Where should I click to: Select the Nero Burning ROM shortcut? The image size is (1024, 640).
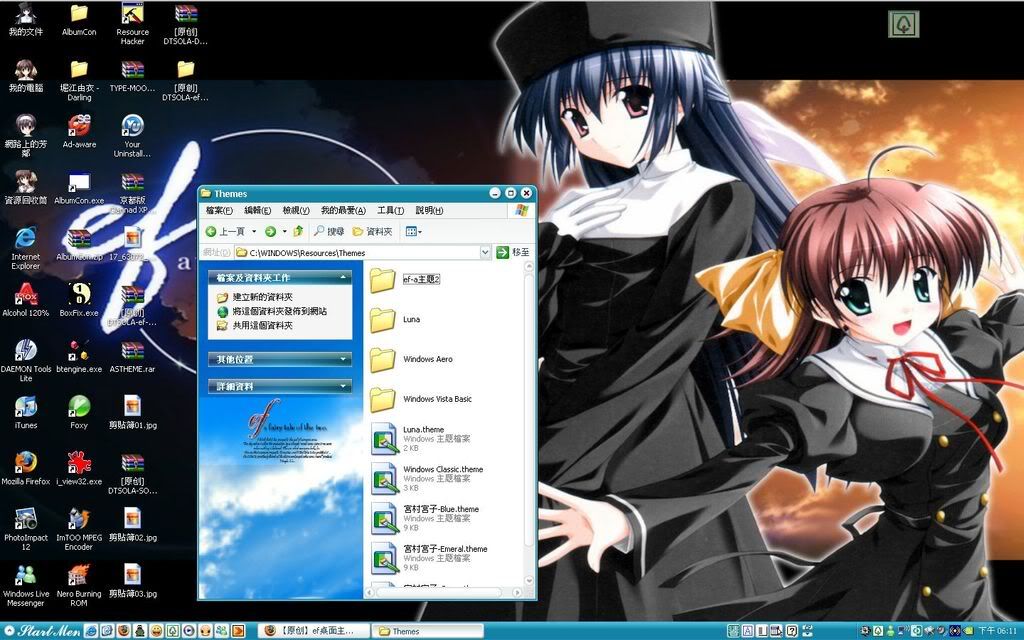(79, 586)
